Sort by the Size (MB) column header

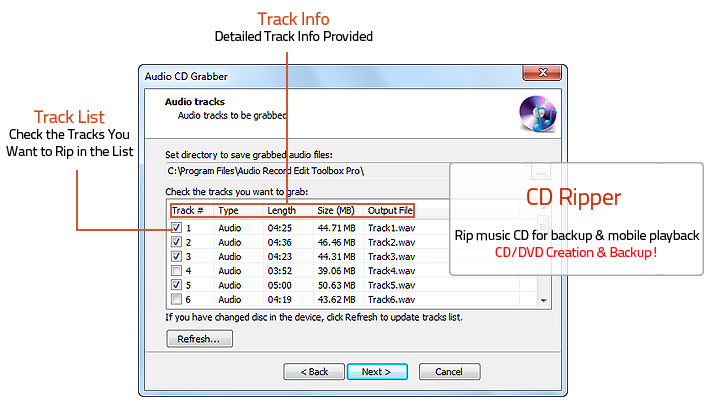338,211
